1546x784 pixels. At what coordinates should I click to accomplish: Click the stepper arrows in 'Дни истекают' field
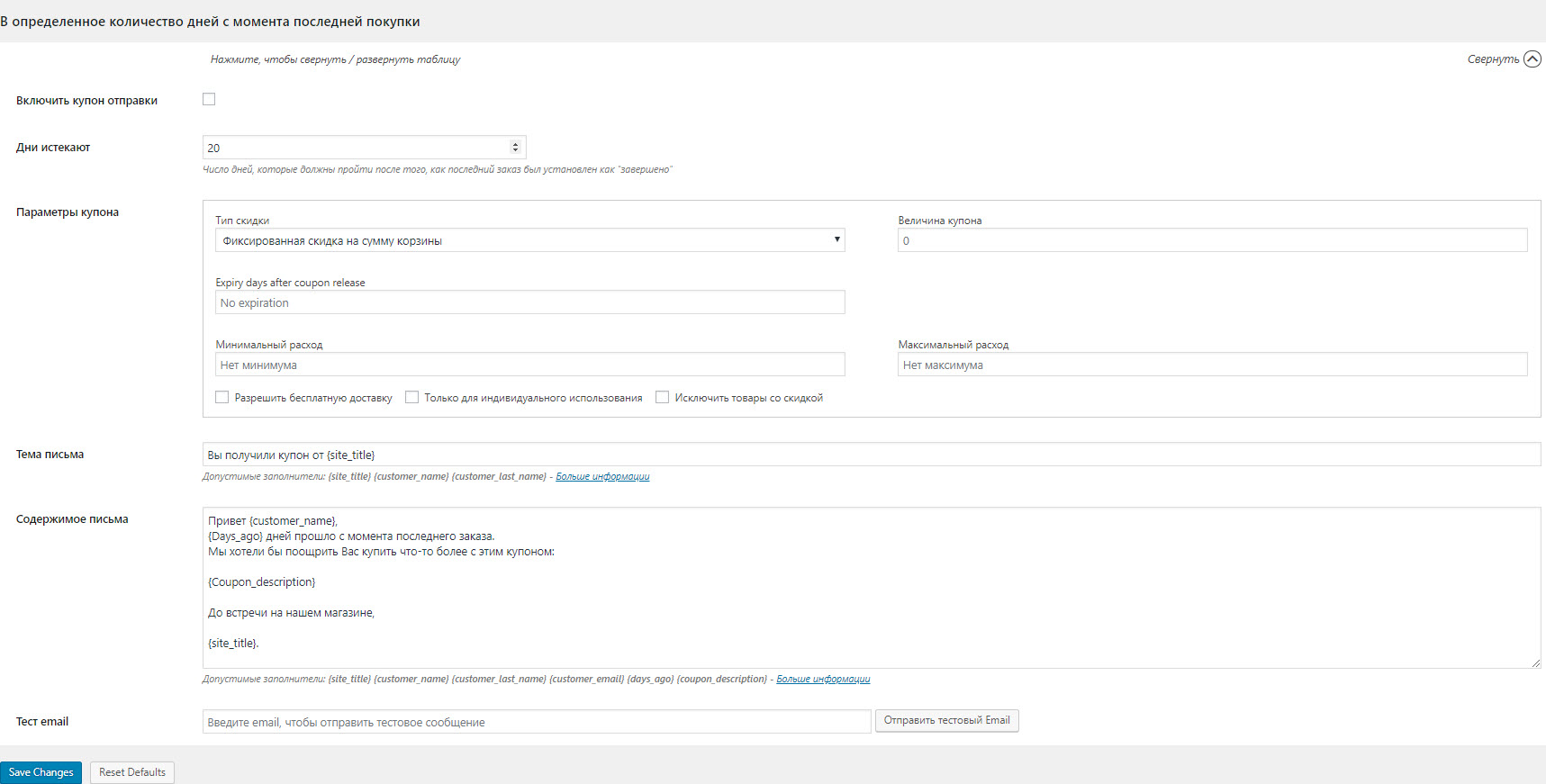(x=515, y=148)
